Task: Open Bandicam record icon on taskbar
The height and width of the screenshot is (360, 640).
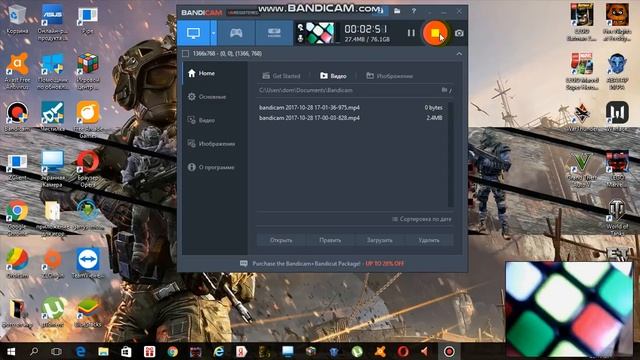Action: 449,351
